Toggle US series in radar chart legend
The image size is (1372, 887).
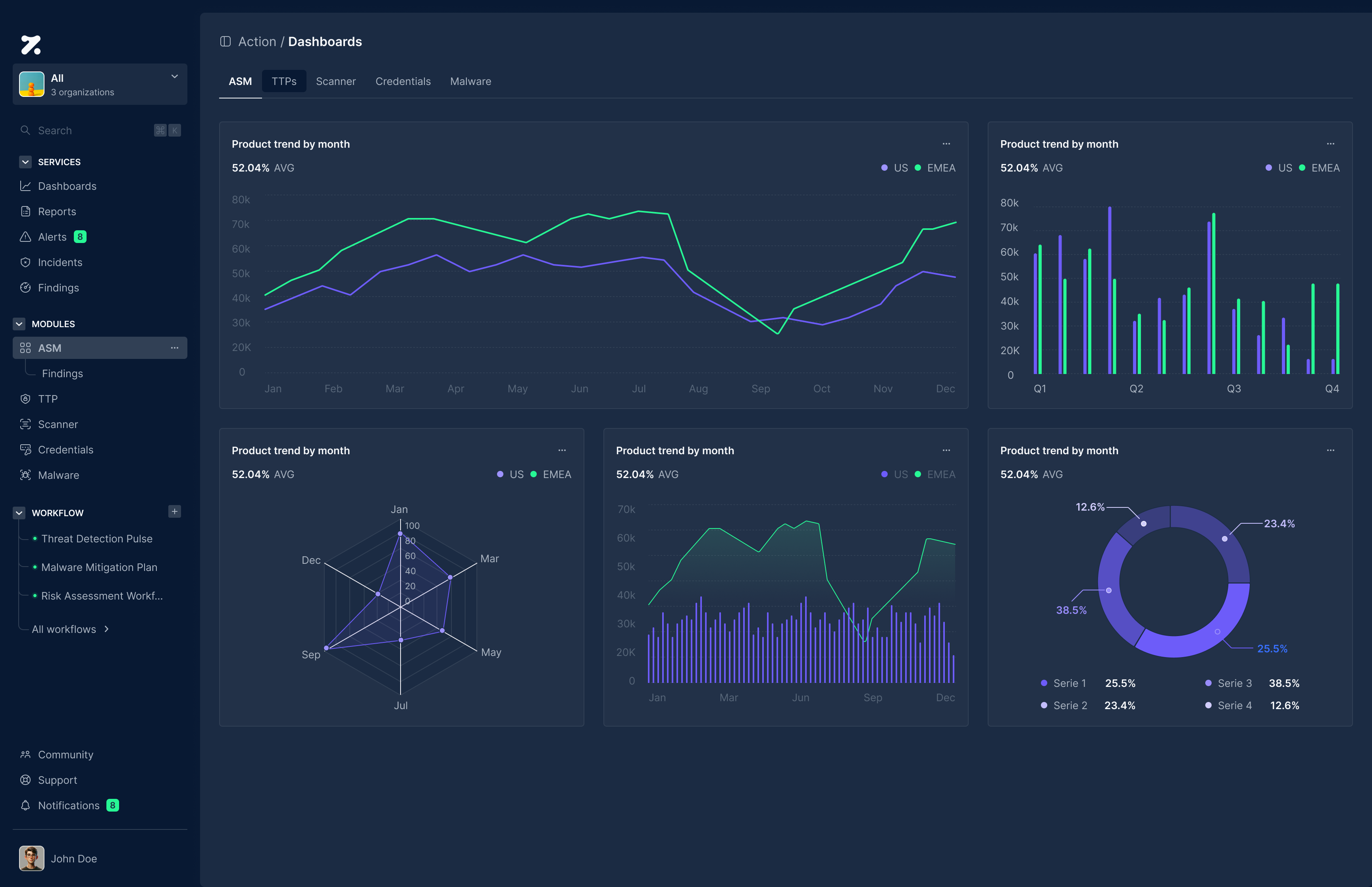[x=510, y=474]
